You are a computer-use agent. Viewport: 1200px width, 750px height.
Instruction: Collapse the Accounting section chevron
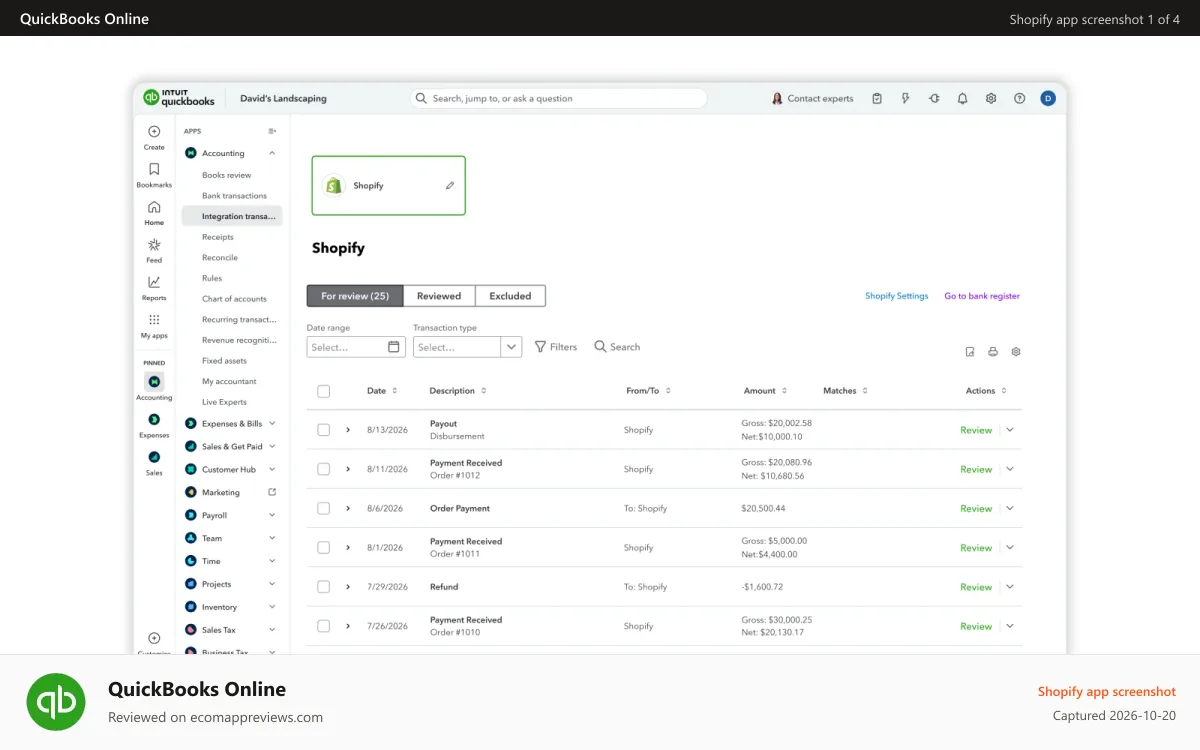272,153
